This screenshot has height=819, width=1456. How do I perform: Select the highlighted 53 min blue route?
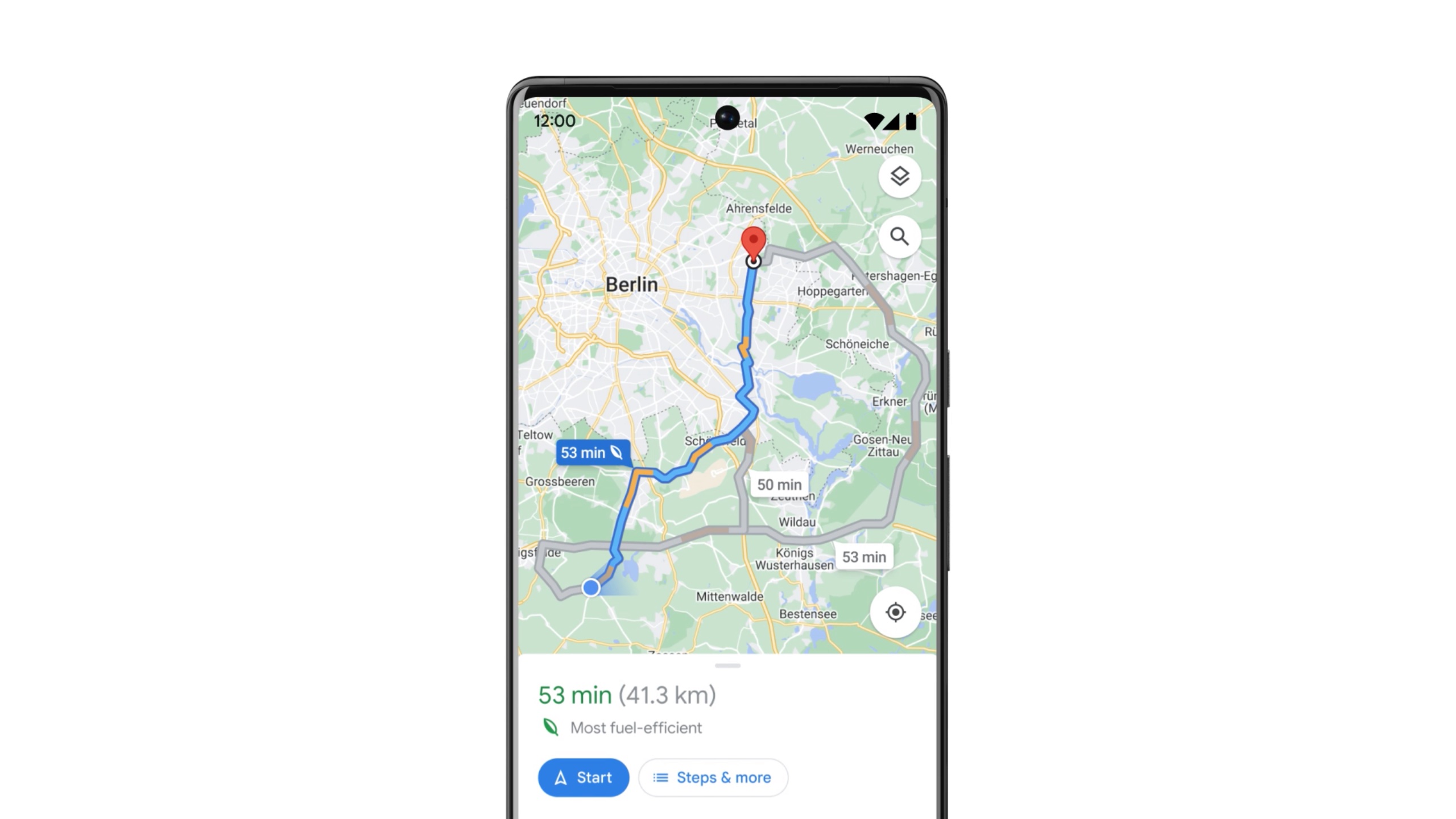point(591,452)
